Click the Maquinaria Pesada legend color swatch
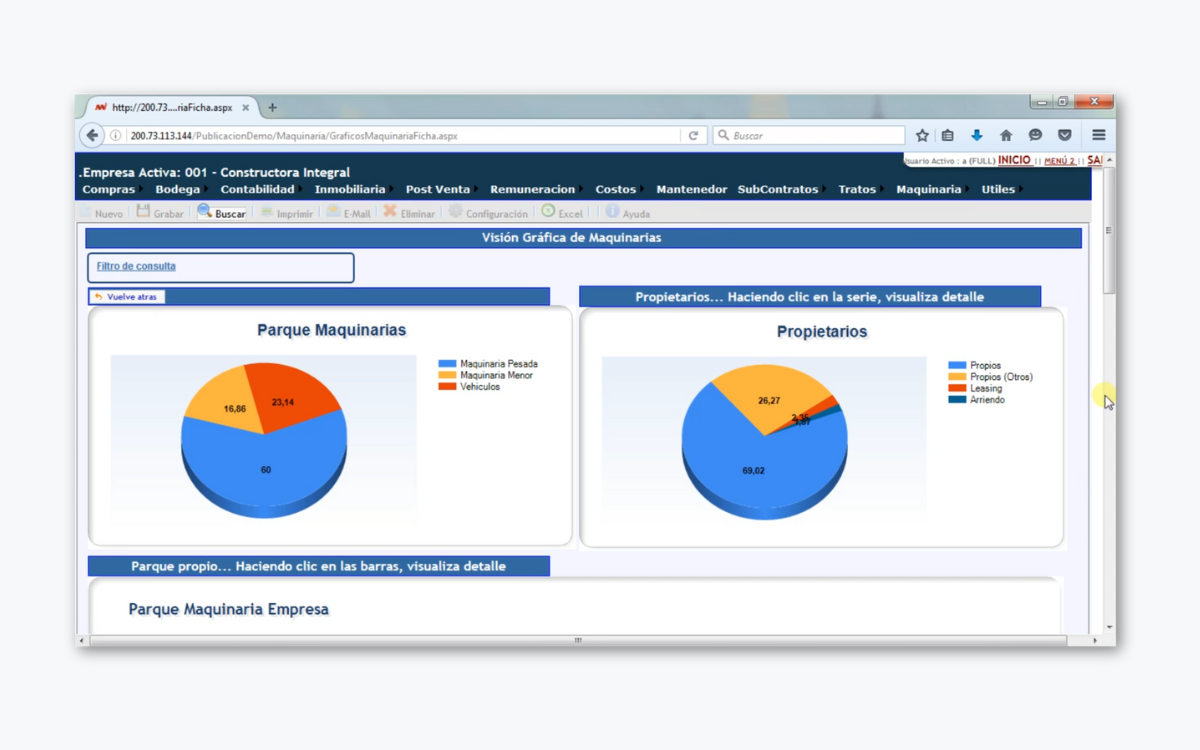Image resolution: width=1200 pixels, height=750 pixels. [x=447, y=364]
